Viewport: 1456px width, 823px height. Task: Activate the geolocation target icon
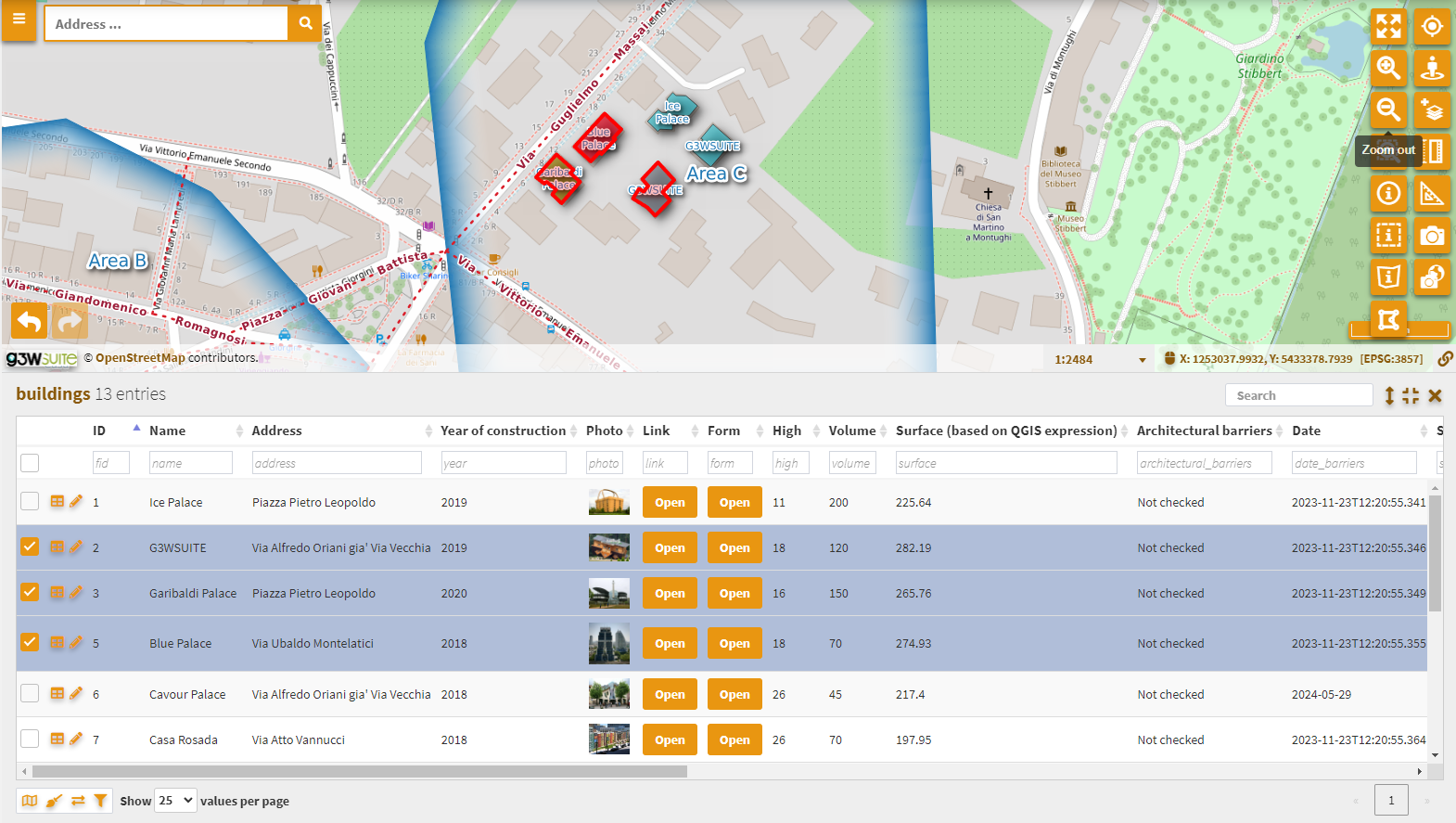point(1432,26)
